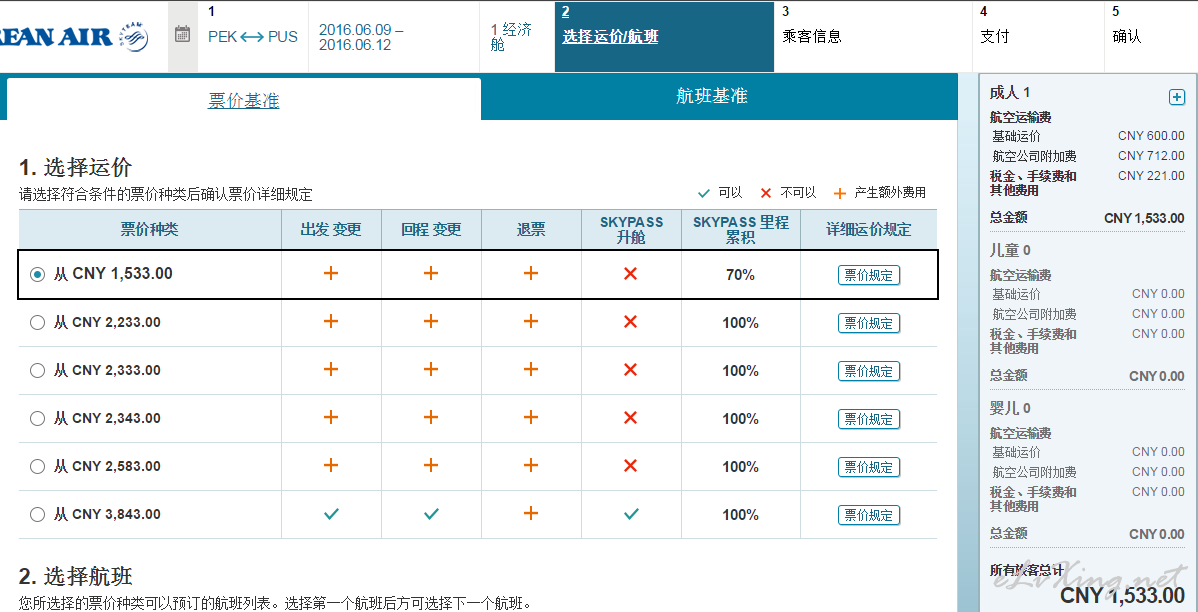Click the 婴儿 0 heading in summary

[1010, 408]
